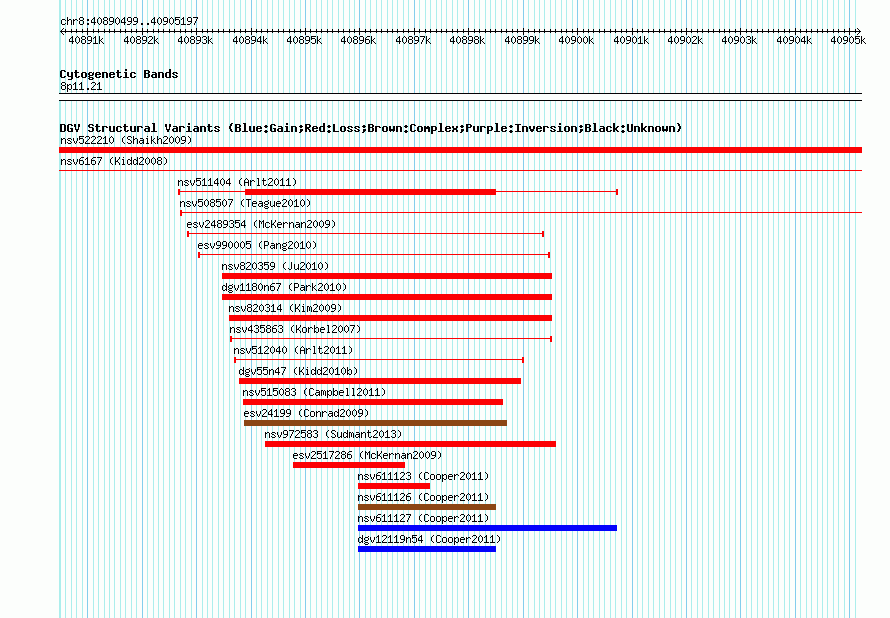Open dgv55n47 (Kidd2010b) variant label
Screen dimensions: 890x618
point(299,371)
